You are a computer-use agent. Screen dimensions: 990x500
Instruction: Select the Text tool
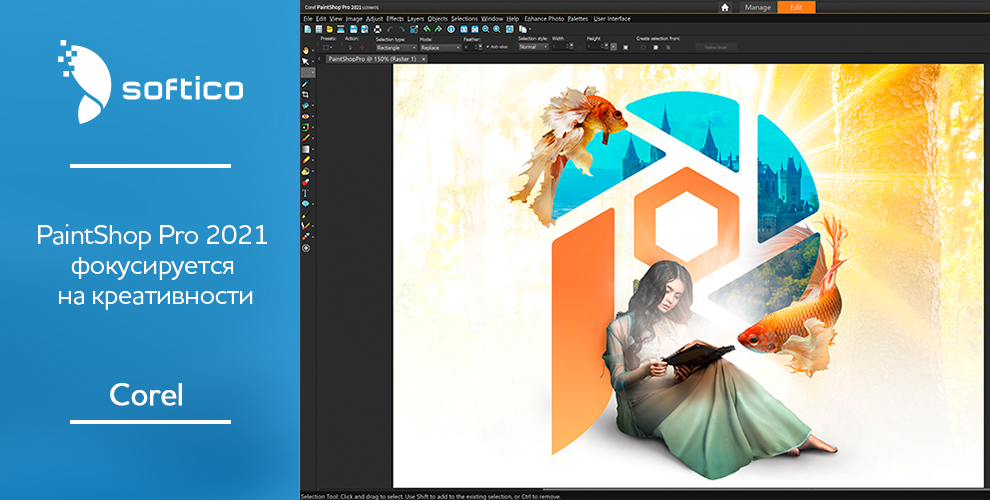[x=306, y=192]
